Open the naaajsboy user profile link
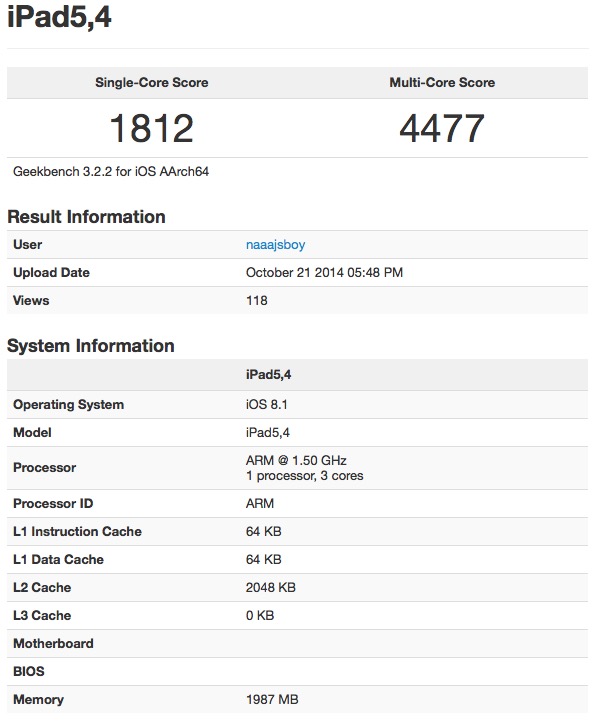595x727 pixels. point(275,245)
